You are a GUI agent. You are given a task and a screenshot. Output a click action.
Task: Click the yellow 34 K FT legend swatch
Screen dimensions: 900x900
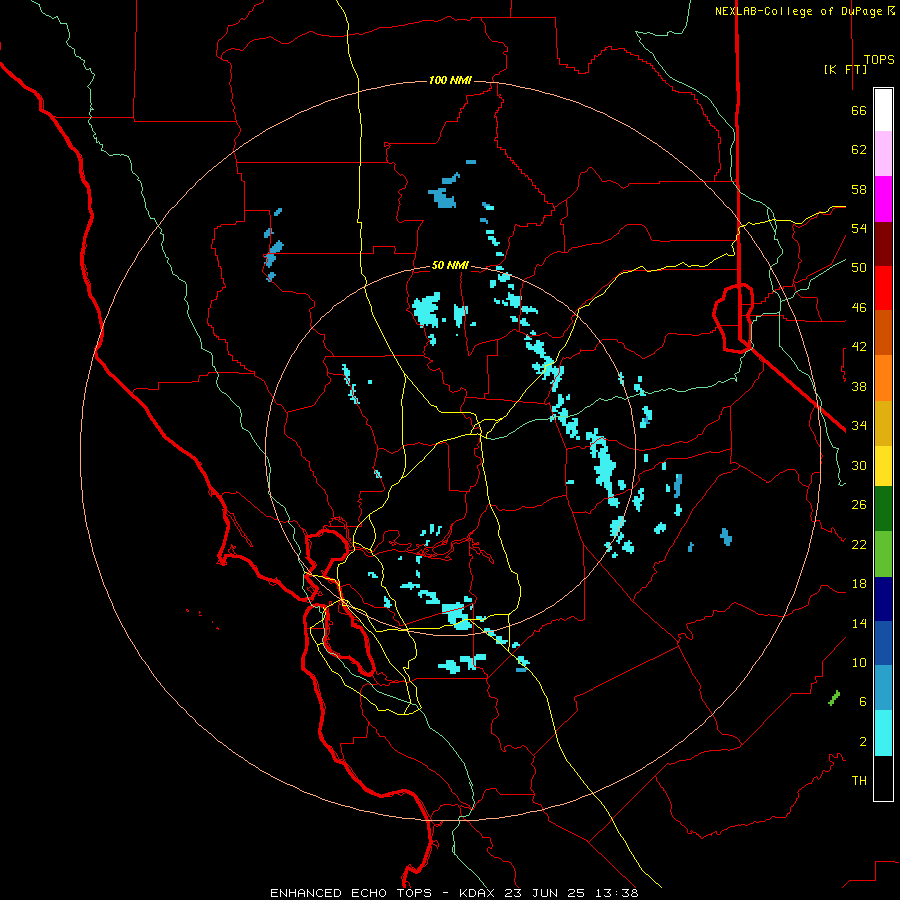(883, 466)
